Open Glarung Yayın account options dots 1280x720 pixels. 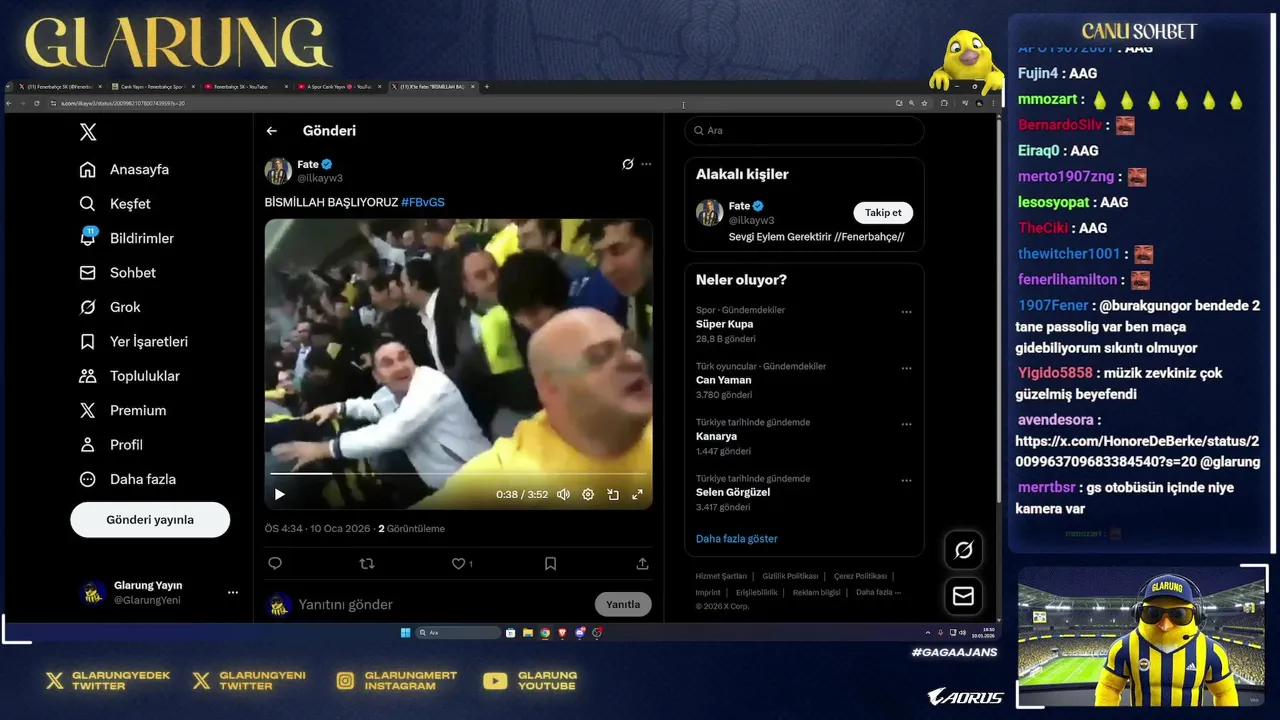point(233,592)
